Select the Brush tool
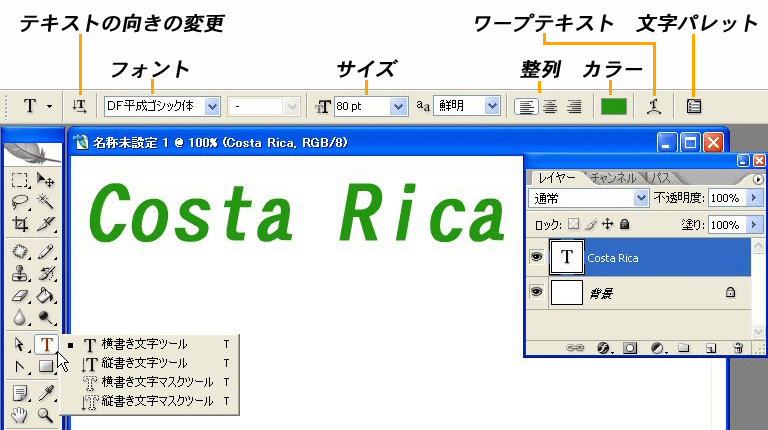Screen dimensions: 768x430 coord(46,251)
